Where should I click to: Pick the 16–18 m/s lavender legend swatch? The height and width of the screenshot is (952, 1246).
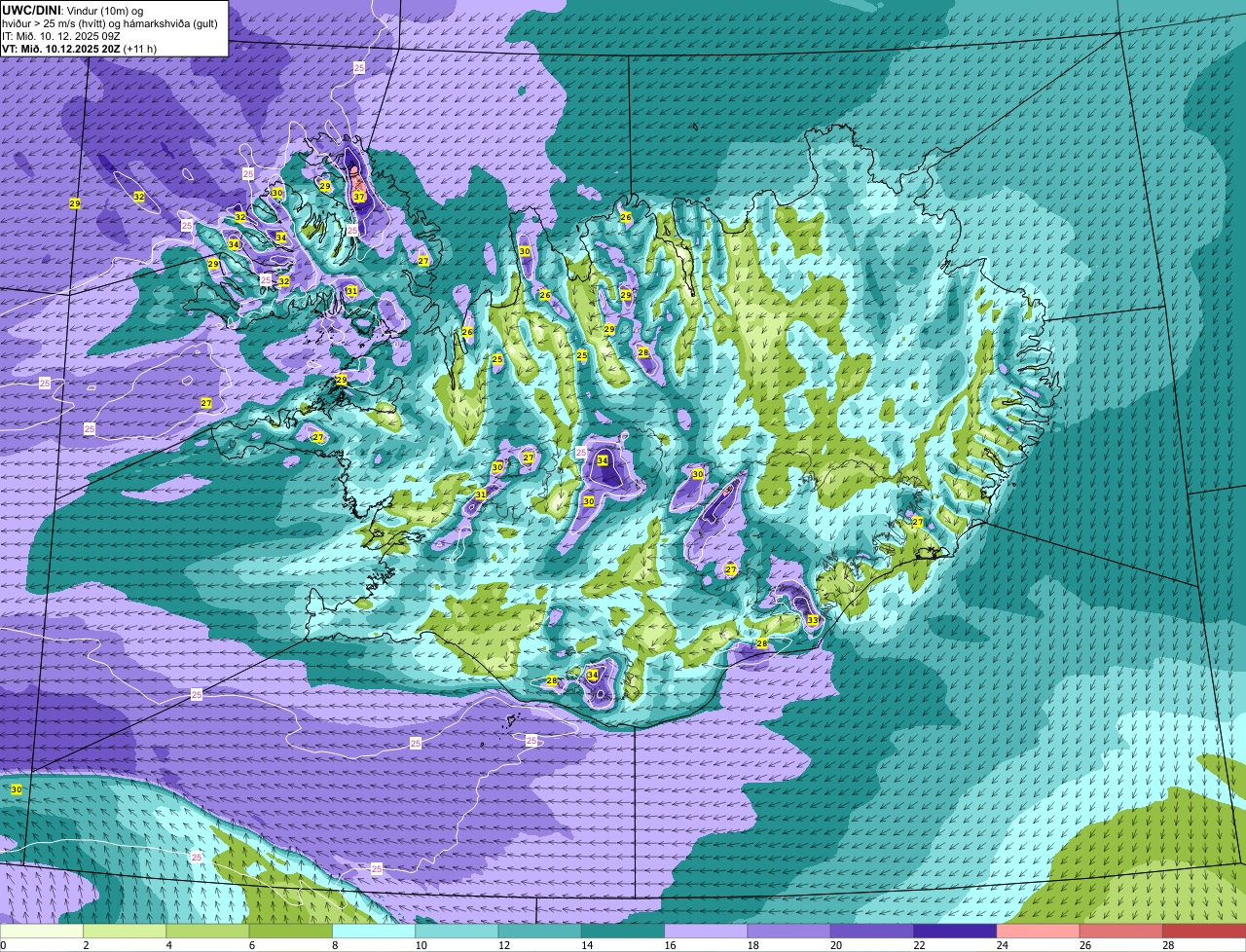[706, 932]
